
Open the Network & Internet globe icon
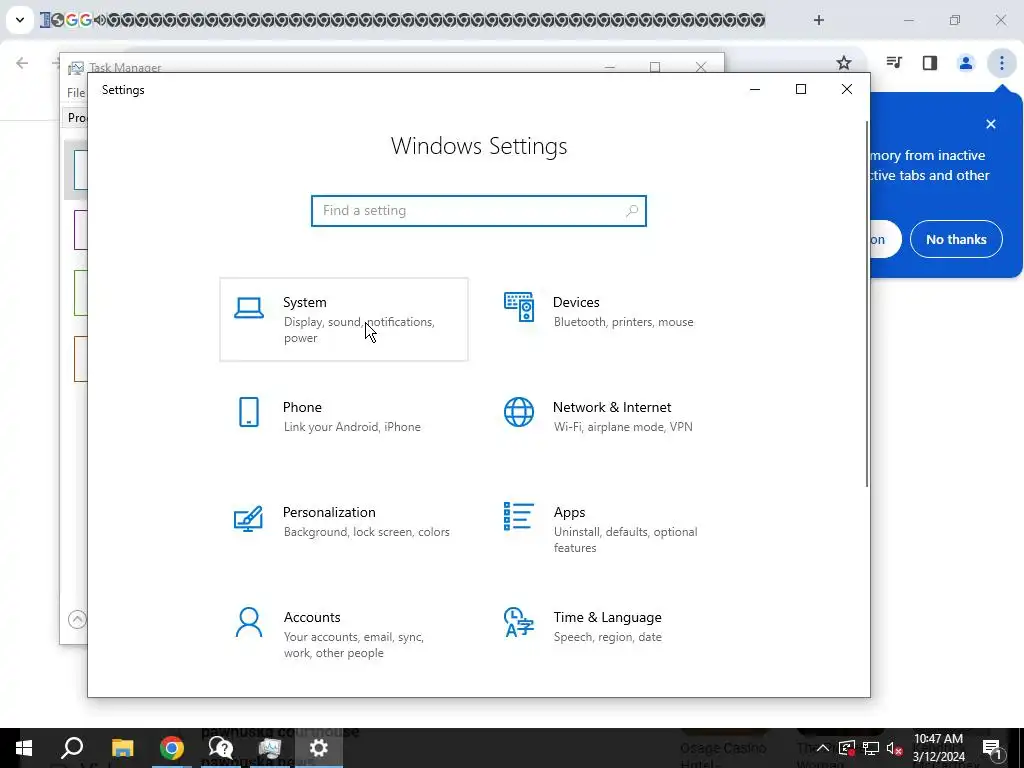tap(519, 412)
